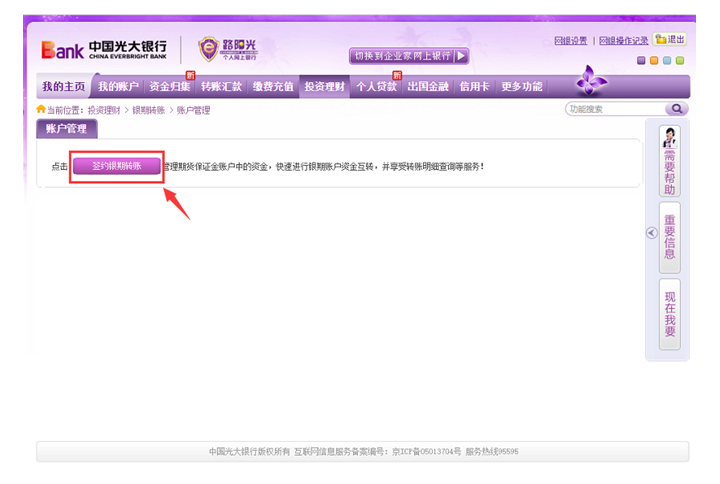Click the China Everbright Bank logo
The image size is (720, 484).
(x=104, y=49)
